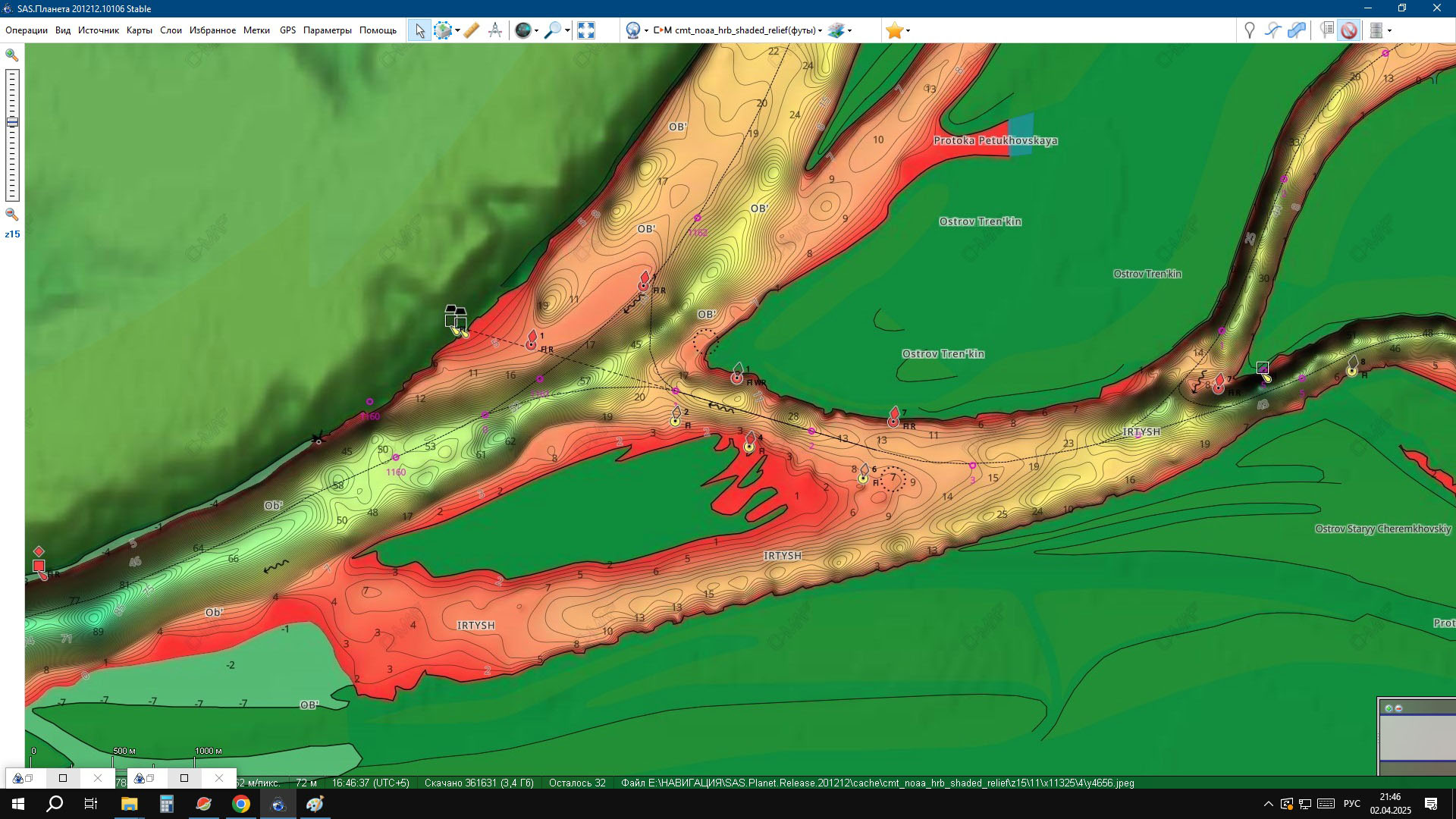
Task: Click the add polygon tool icon
Action: pyautogui.click(x=1297, y=30)
